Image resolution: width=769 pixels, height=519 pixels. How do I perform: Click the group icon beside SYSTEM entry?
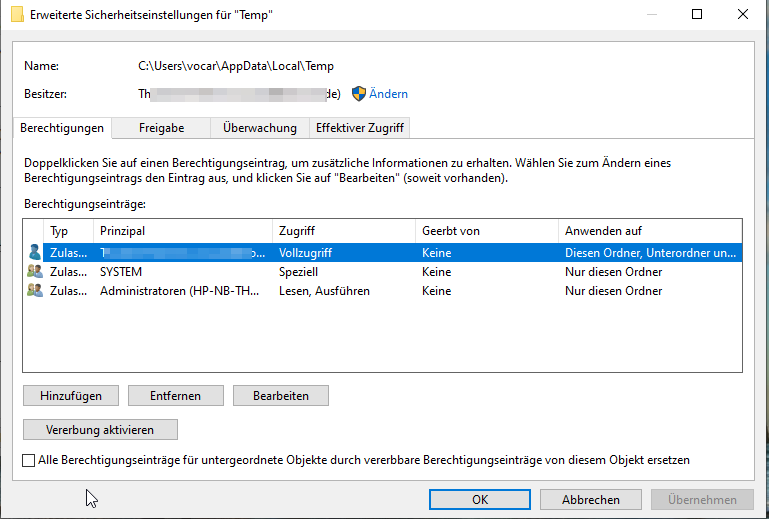coord(34,271)
